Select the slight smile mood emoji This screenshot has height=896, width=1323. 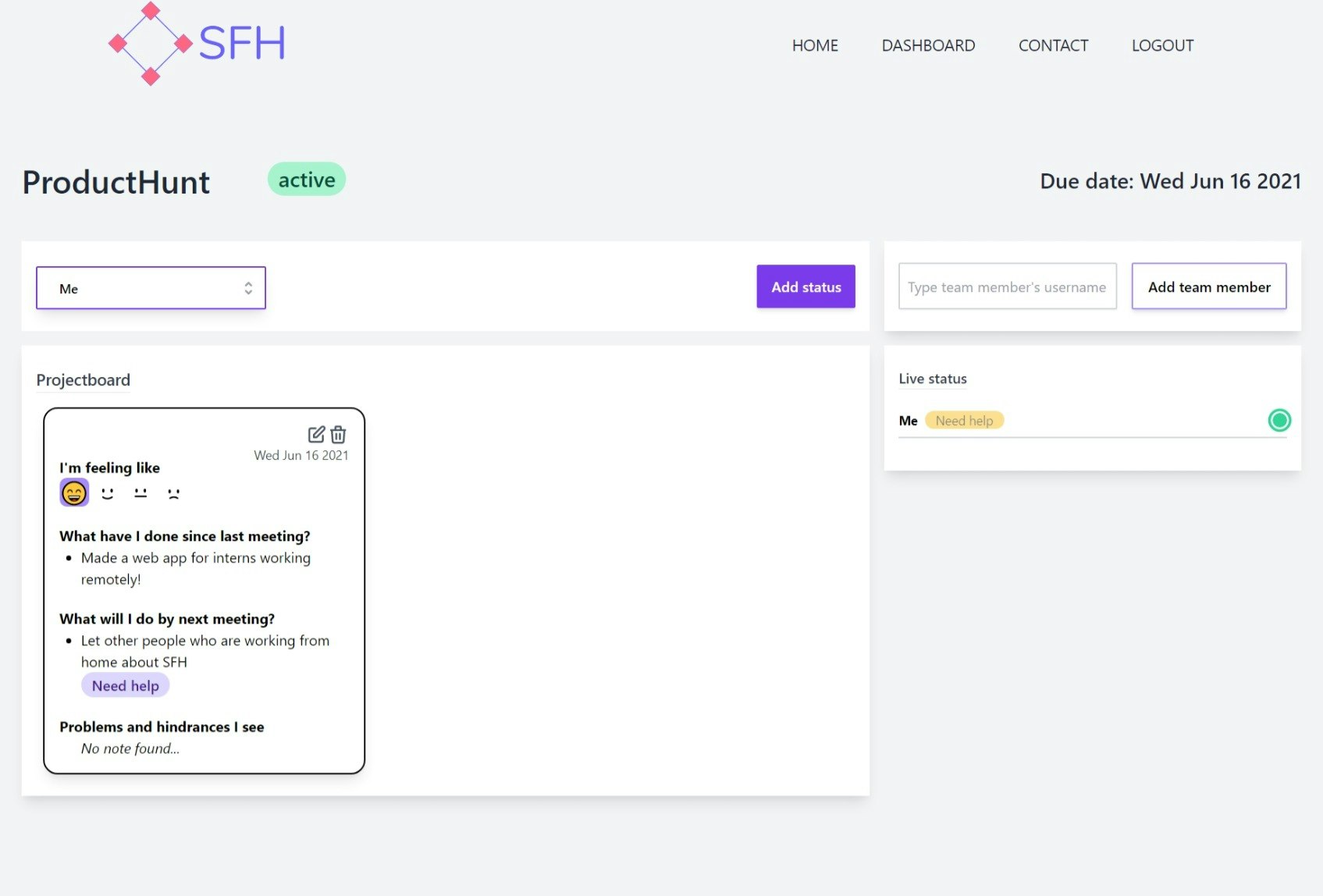(108, 493)
